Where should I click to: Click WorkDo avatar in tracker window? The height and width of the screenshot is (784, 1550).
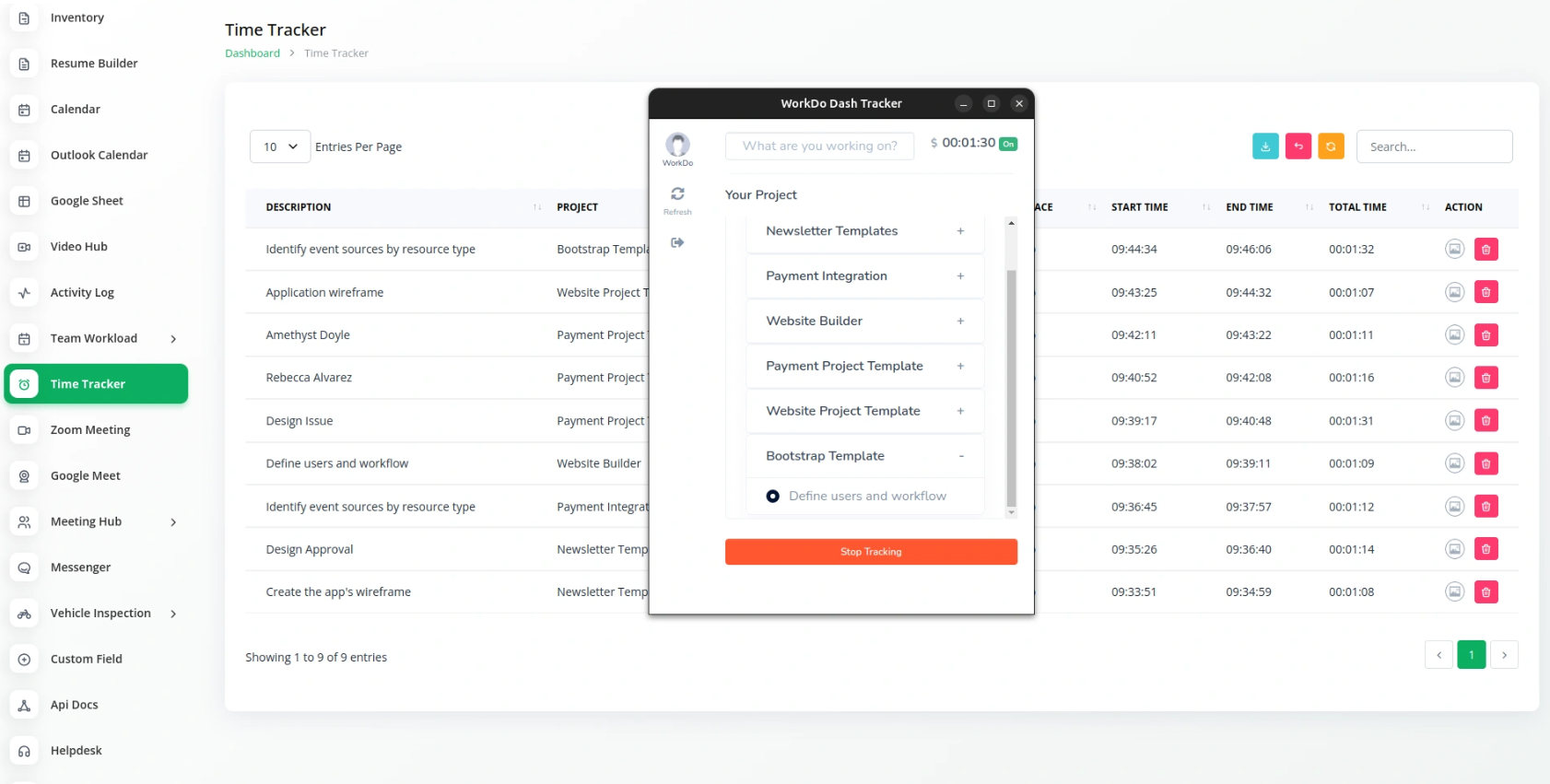tap(677, 145)
